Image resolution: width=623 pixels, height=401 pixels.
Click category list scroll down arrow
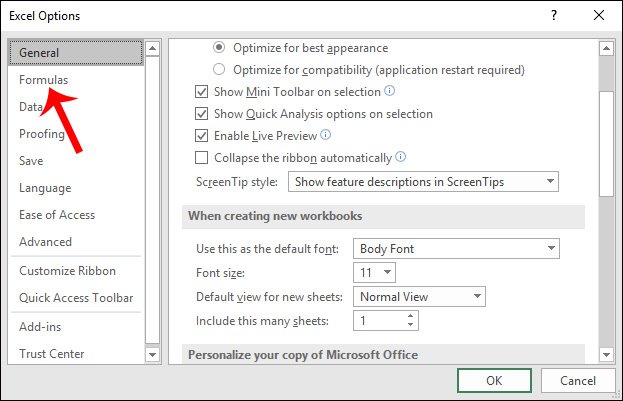(152, 354)
